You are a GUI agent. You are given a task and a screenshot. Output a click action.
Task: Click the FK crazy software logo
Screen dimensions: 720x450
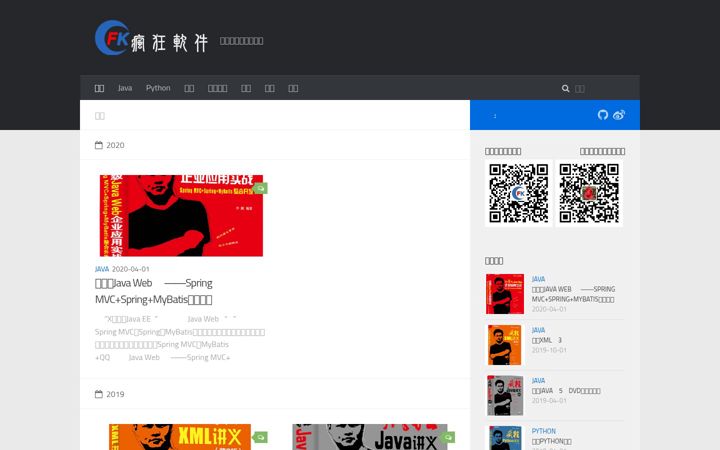tap(152, 38)
